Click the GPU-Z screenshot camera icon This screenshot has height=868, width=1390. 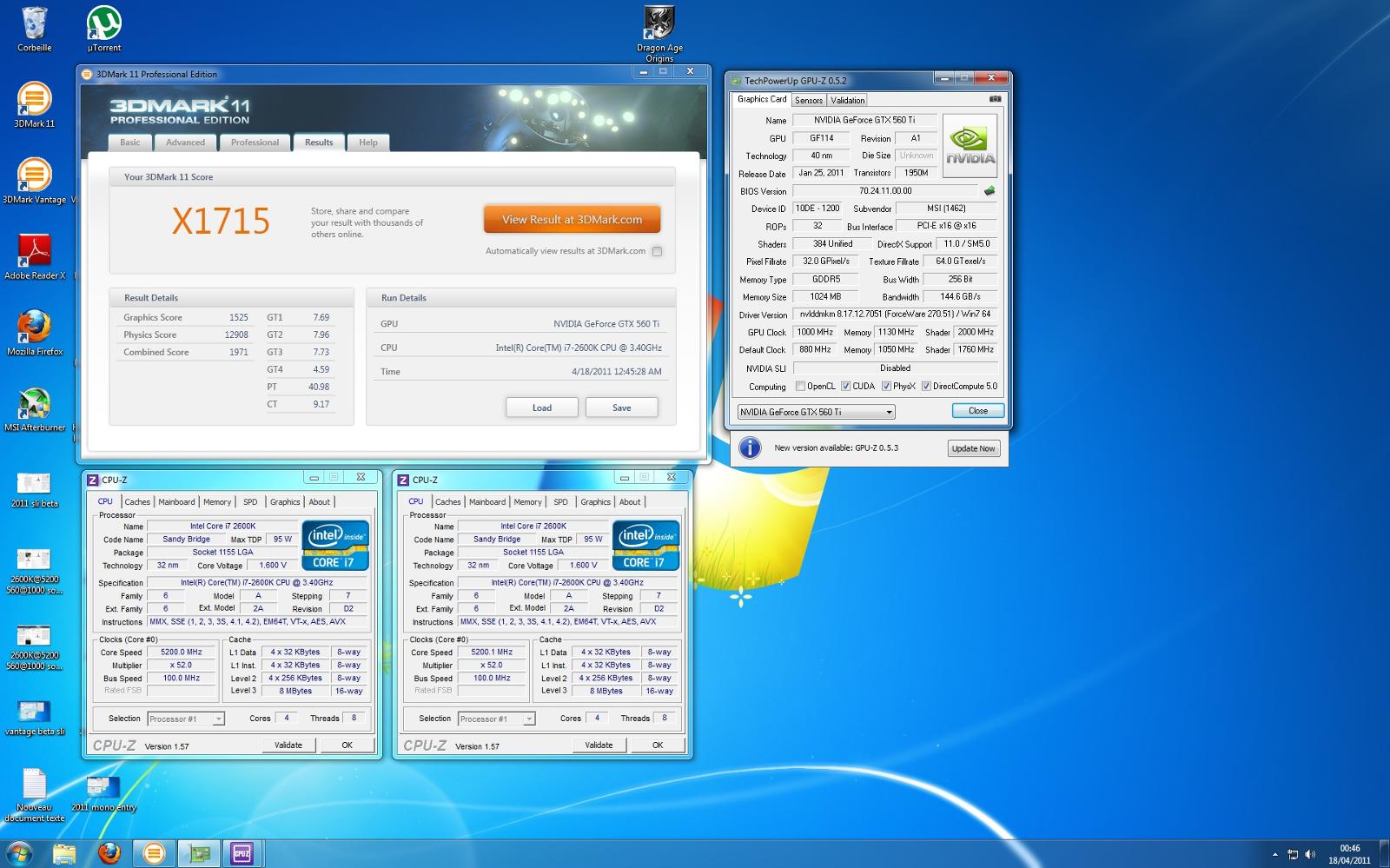tap(995, 99)
